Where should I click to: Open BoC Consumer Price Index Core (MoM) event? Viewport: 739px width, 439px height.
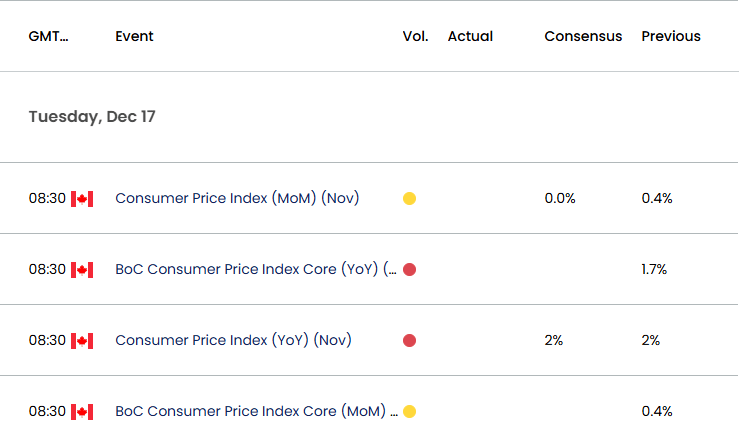click(x=256, y=411)
